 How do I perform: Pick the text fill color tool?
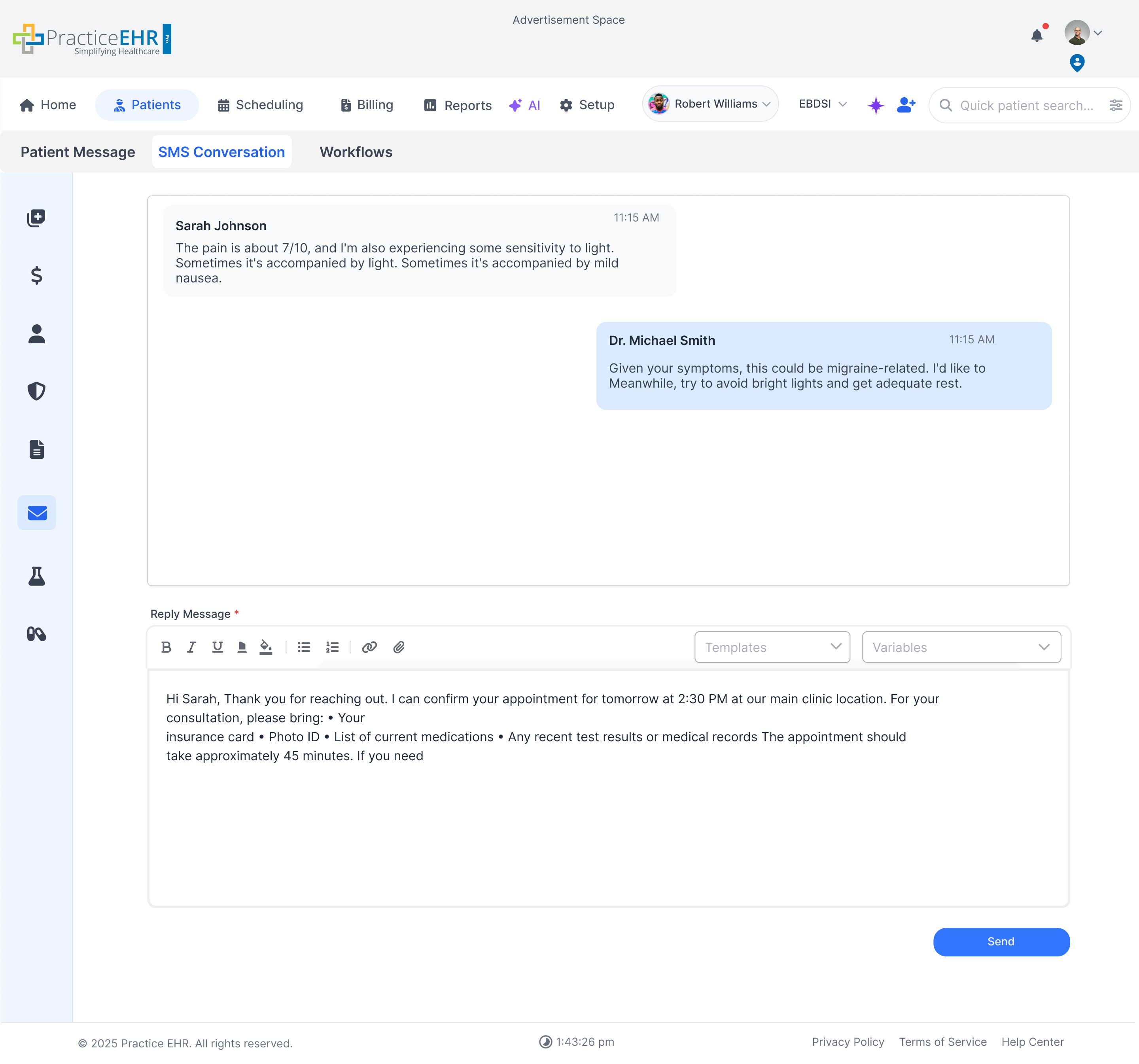pos(266,647)
